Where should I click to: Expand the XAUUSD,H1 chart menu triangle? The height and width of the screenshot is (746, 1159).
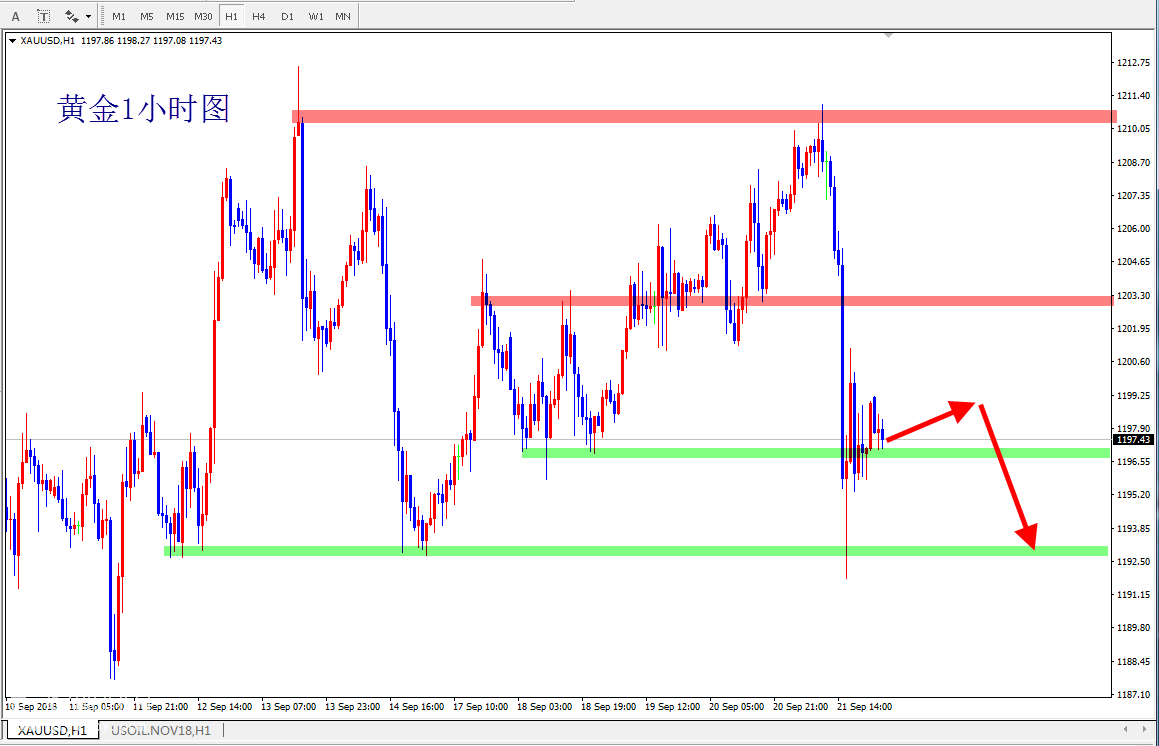tap(13, 41)
